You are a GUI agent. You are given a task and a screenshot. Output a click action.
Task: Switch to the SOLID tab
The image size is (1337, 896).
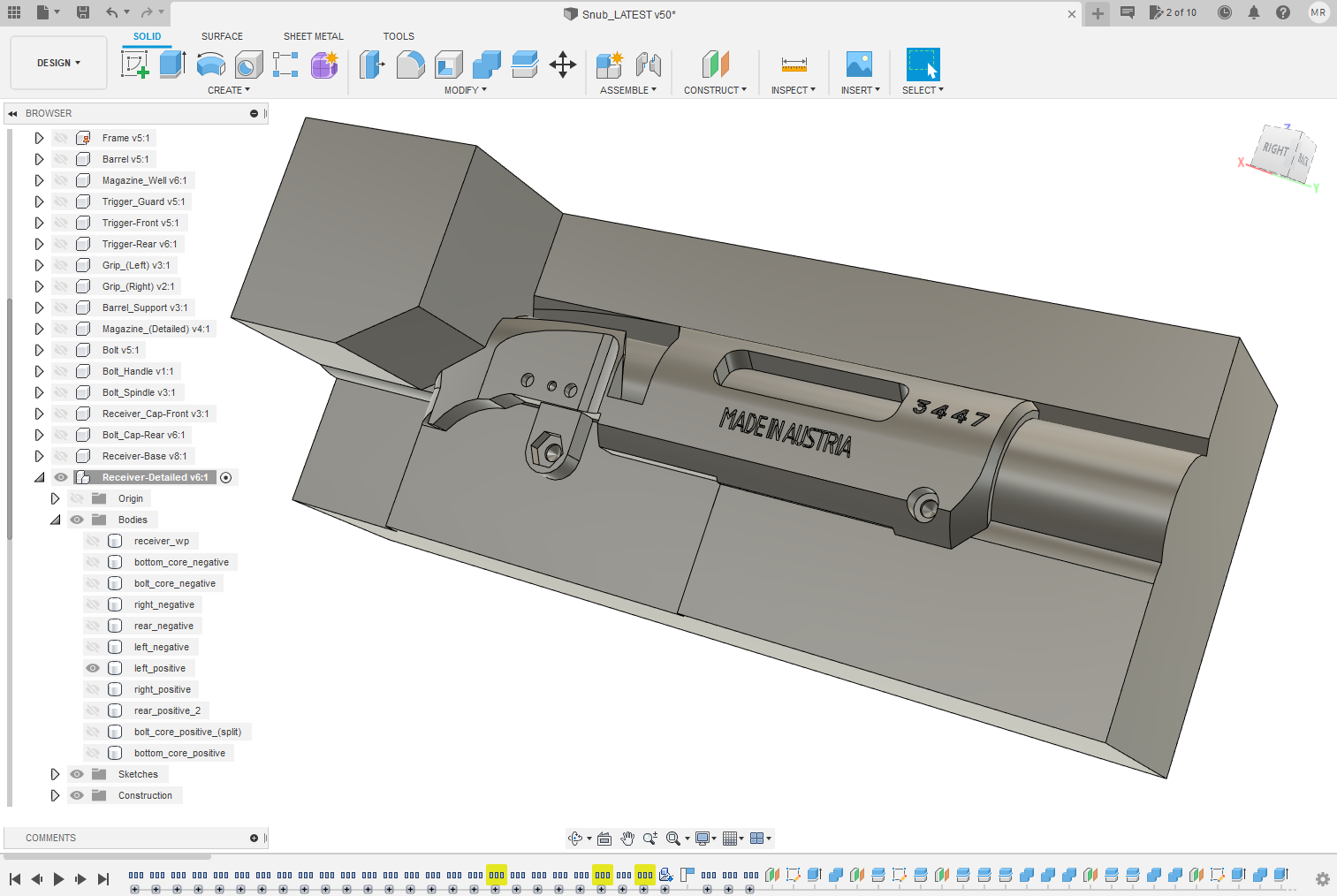pos(148,36)
